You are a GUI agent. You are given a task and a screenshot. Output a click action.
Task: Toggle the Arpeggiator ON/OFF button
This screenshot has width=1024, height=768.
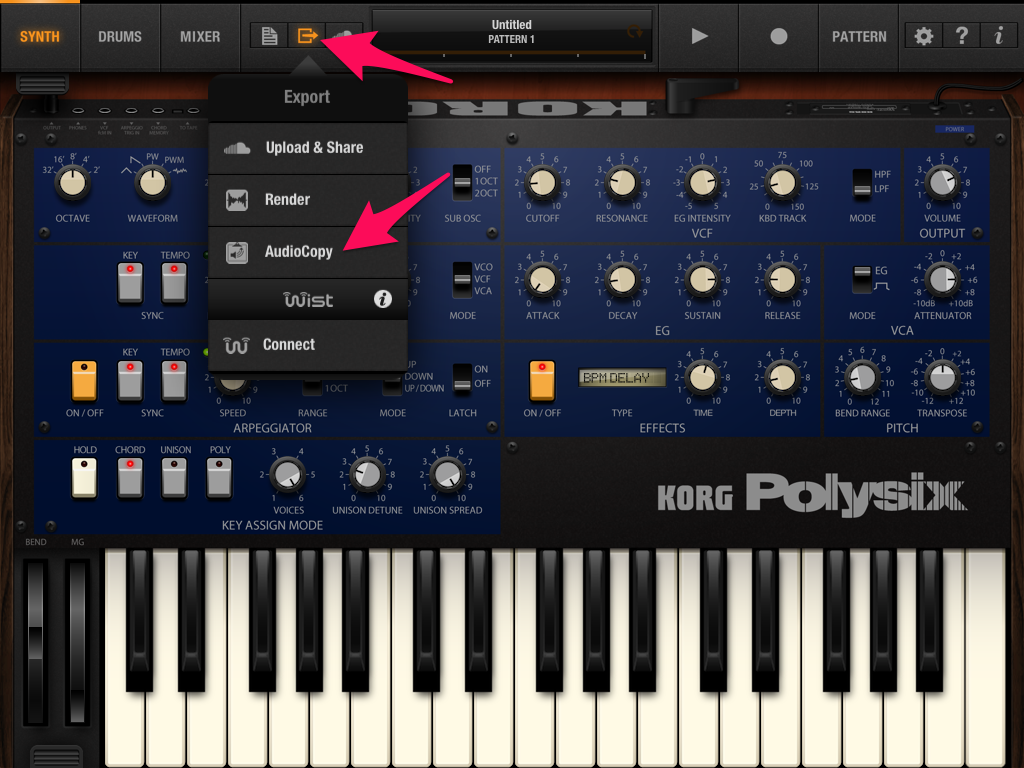84,380
